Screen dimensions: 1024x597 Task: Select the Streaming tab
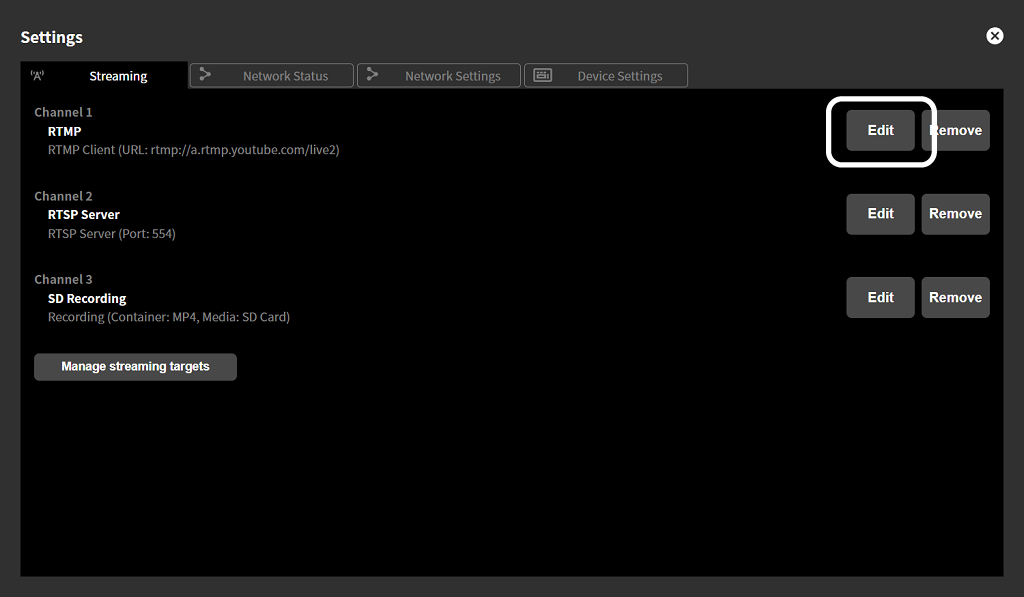[x=117, y=74]
